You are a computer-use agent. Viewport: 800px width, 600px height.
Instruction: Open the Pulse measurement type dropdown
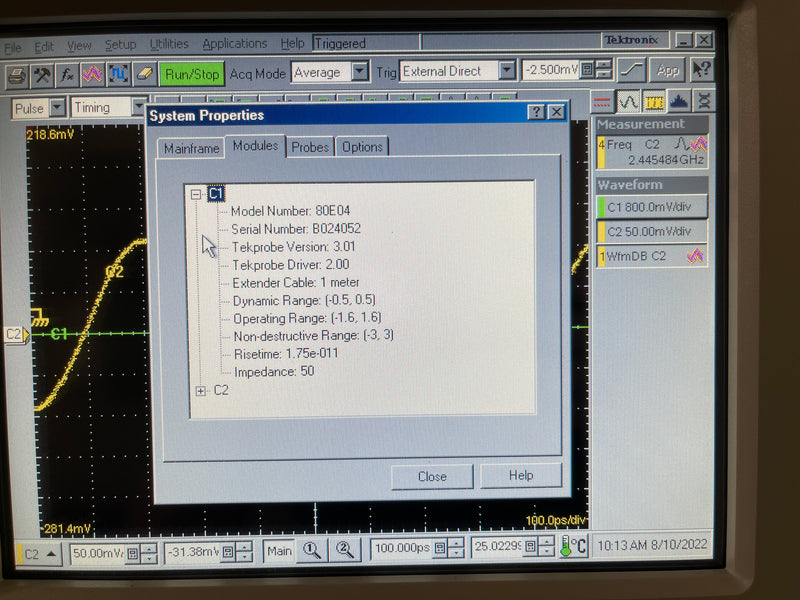point(58,108)
